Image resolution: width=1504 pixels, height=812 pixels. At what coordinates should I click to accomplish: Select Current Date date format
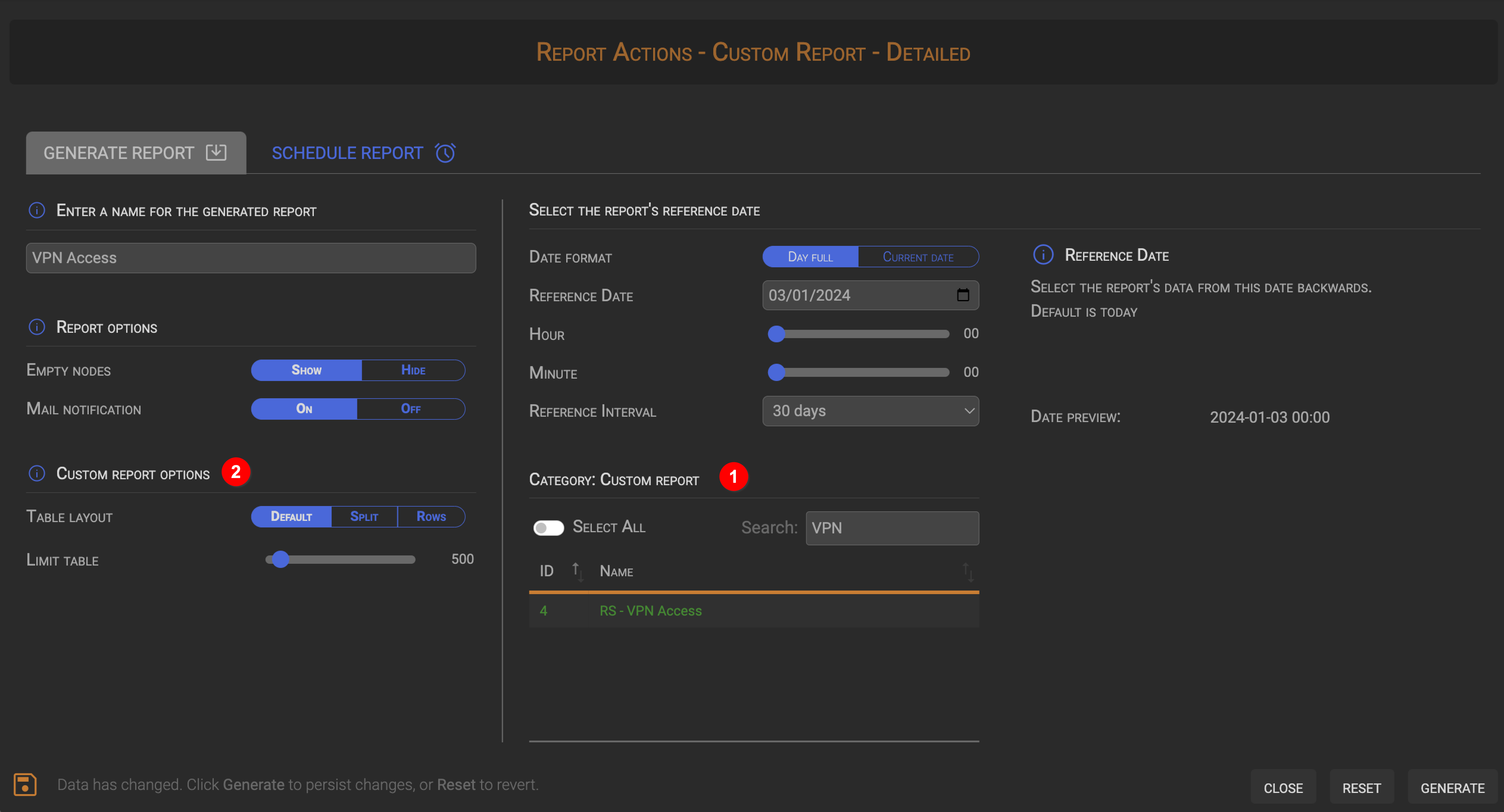[x=918, y=257]
